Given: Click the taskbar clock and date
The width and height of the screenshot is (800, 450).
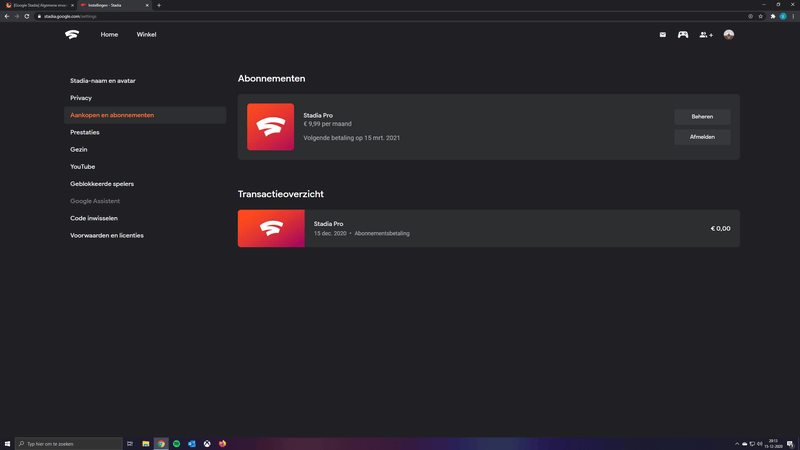Looking at the screenshot, I should 773,444.
